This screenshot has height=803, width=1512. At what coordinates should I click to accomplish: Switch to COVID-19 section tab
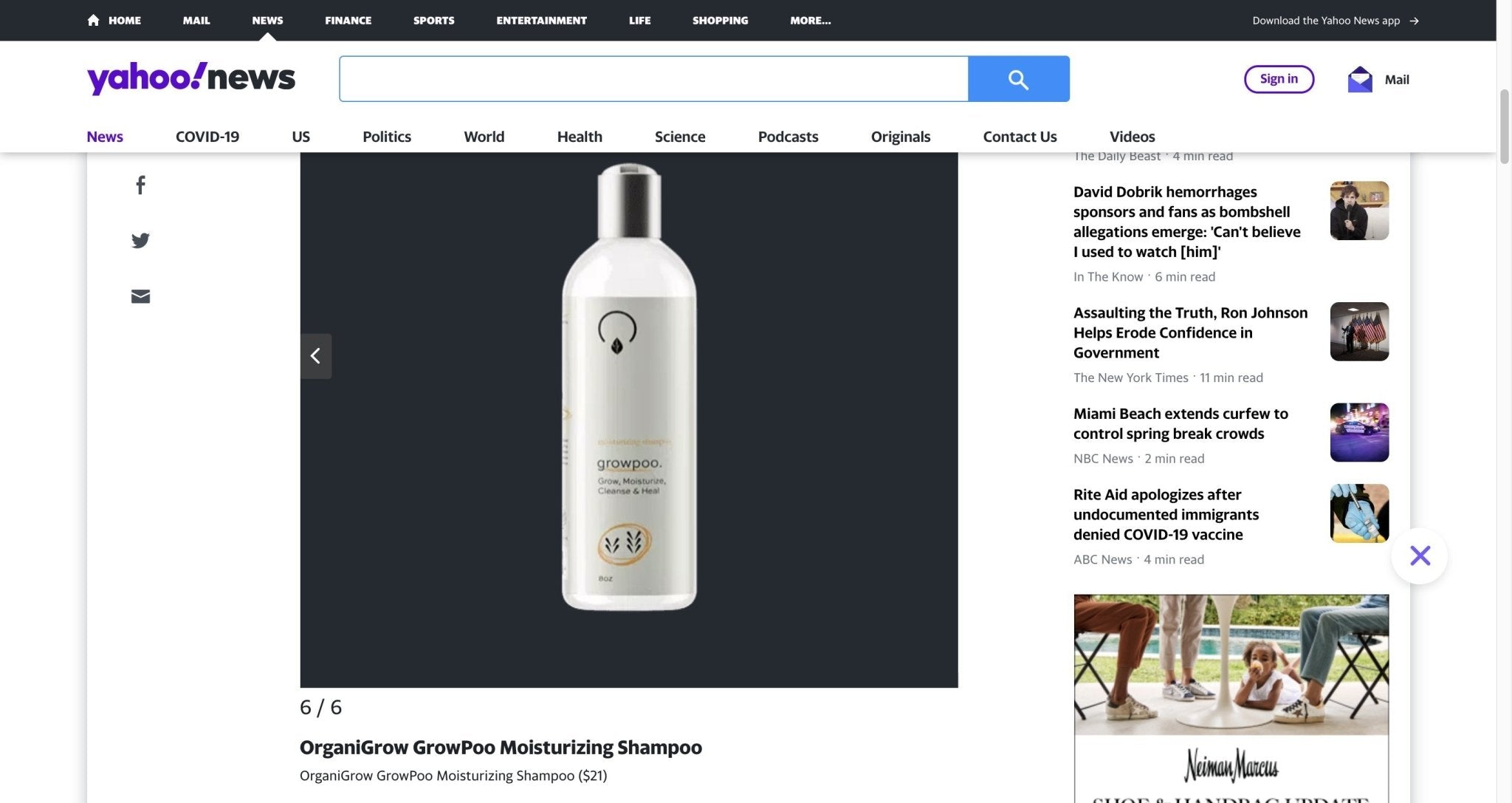pyautogui.click(x=207, y=137)
